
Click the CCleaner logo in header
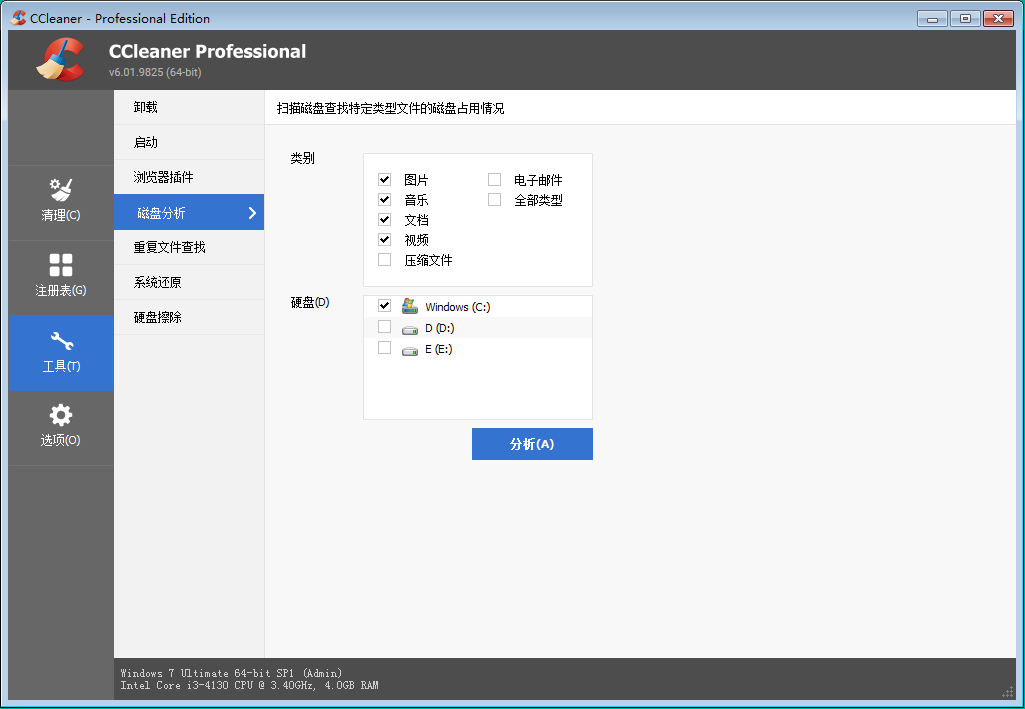coord(60,60)
